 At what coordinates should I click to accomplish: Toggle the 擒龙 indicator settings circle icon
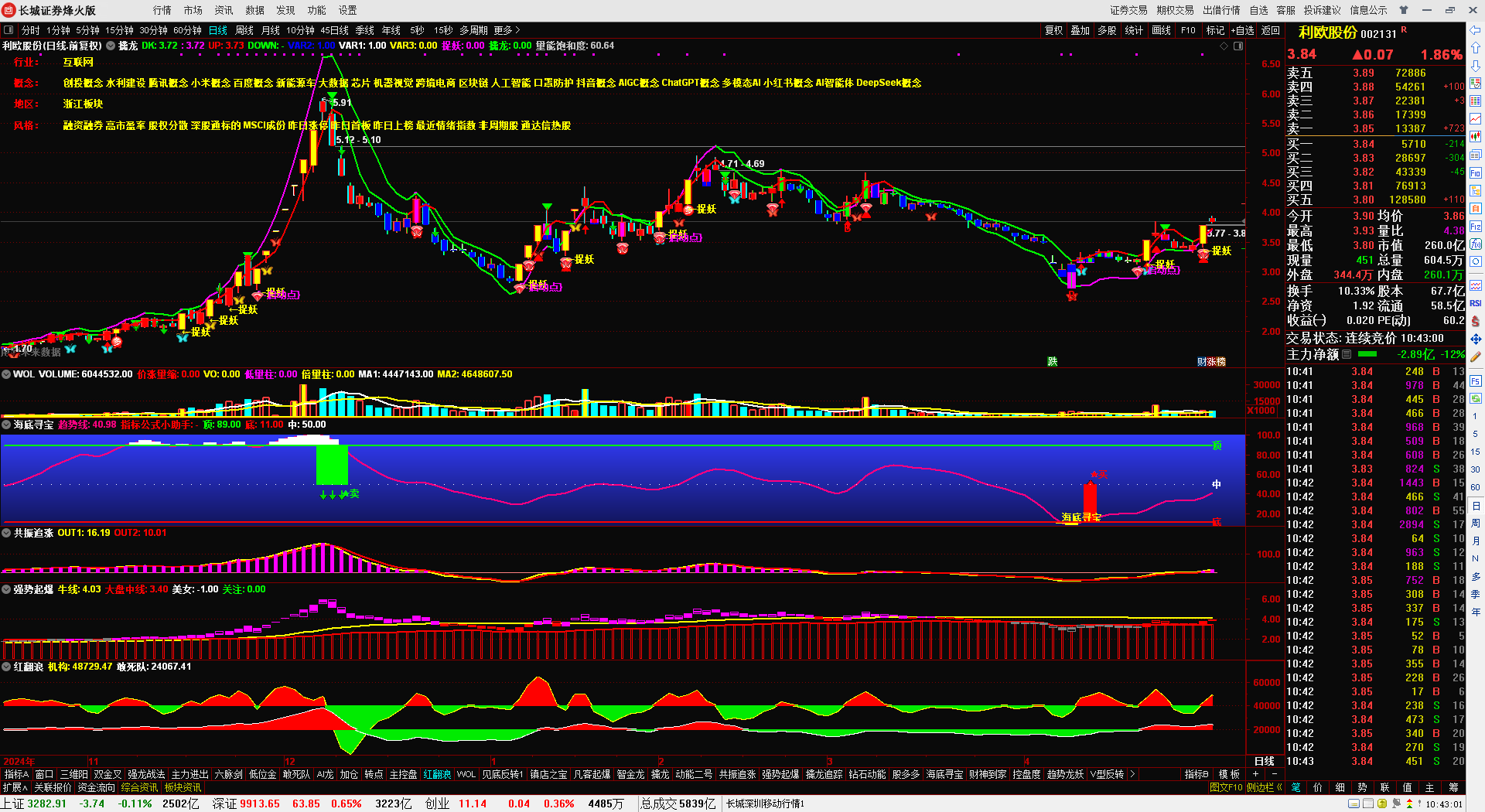[x=111, y=46]
